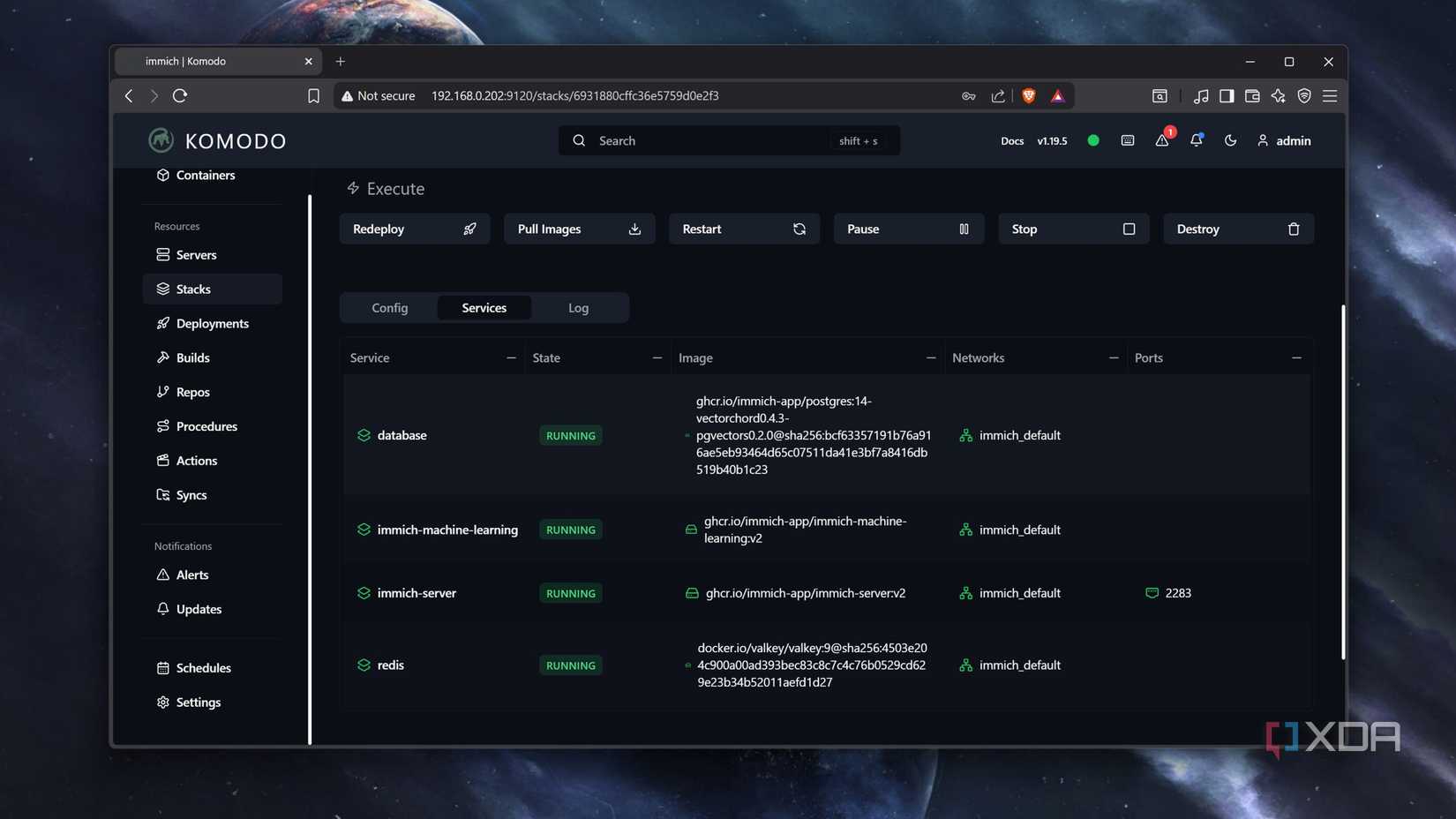Open Builds from the sidebar

pos(191,357)
